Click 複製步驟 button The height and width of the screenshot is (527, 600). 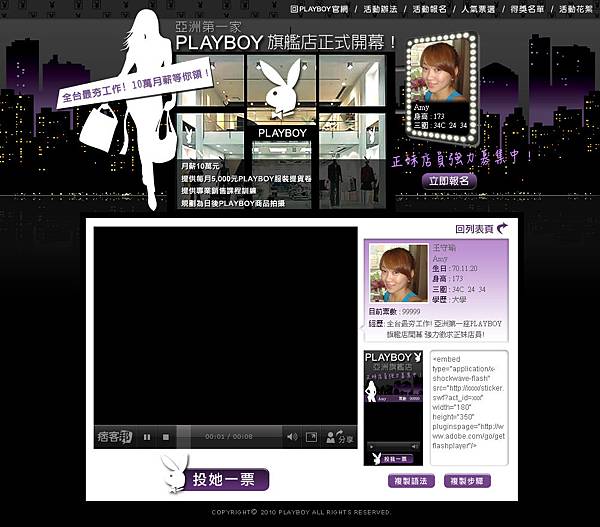467,481
